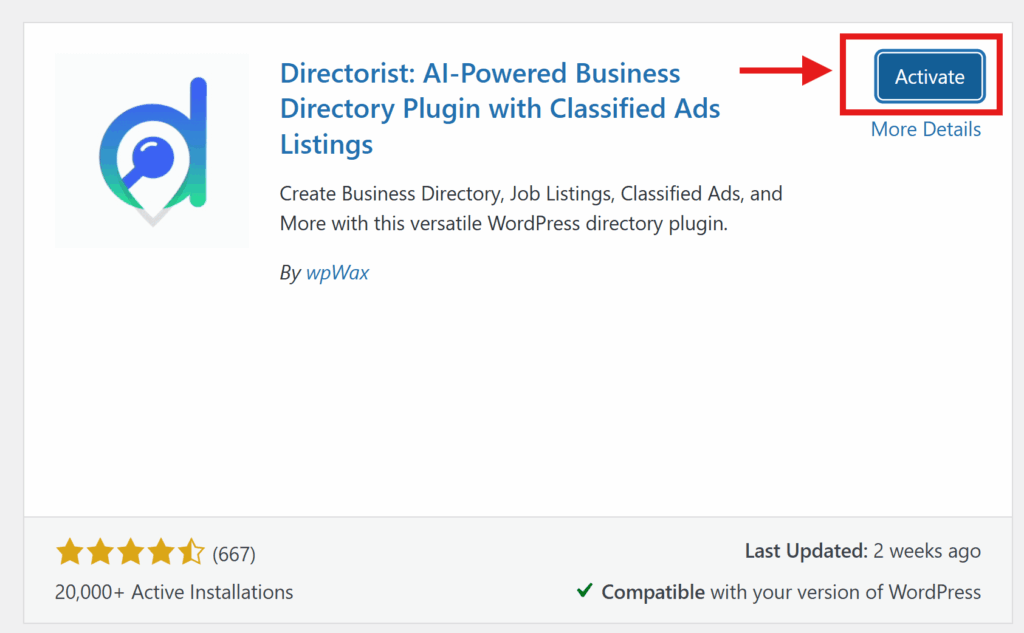Click the (667) ratings count
This screenshot has height=633, width=1024.
click(234, 553)
